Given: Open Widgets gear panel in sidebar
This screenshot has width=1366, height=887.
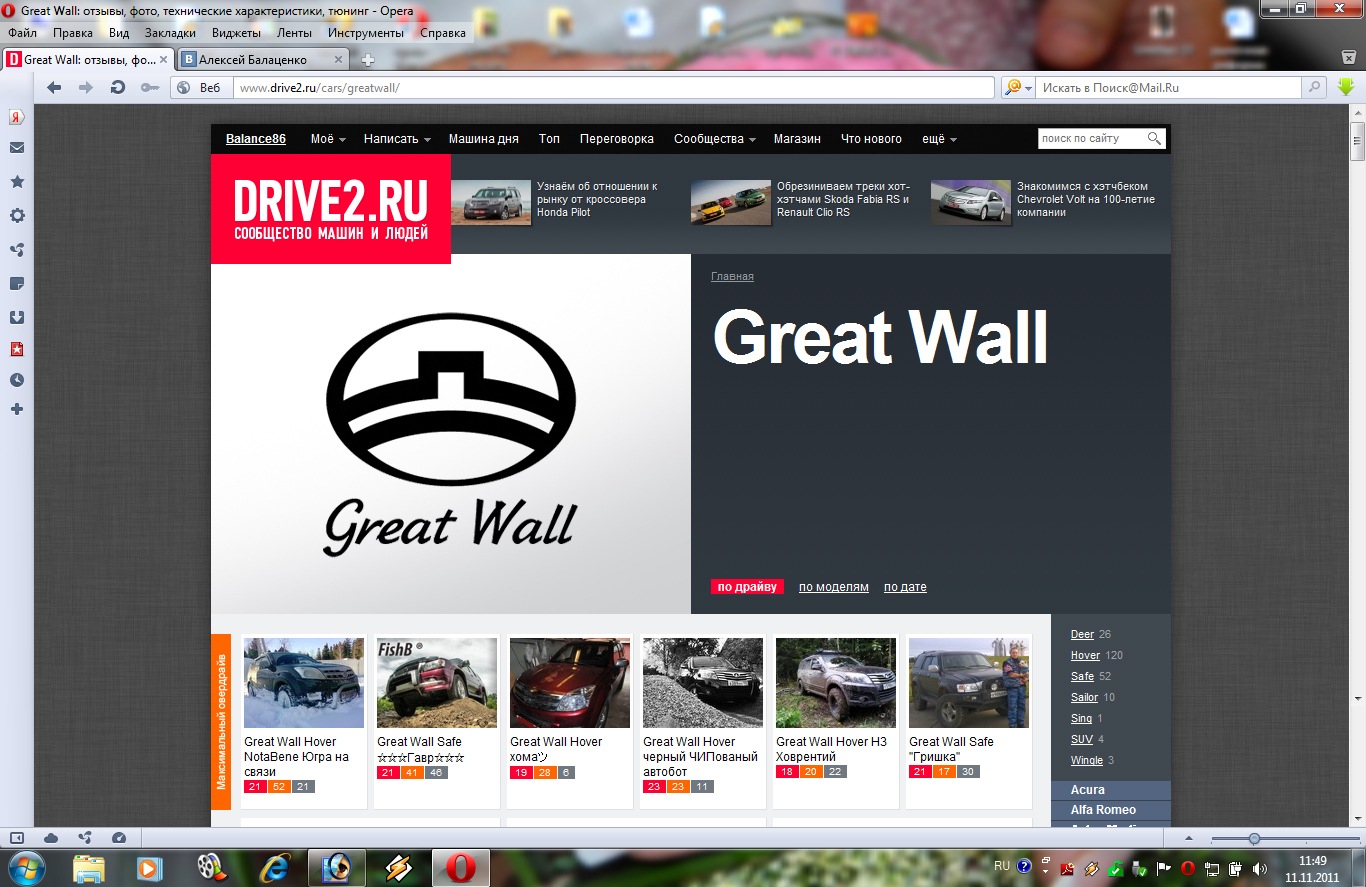Looking at the screenshot, I should (17, 216).
